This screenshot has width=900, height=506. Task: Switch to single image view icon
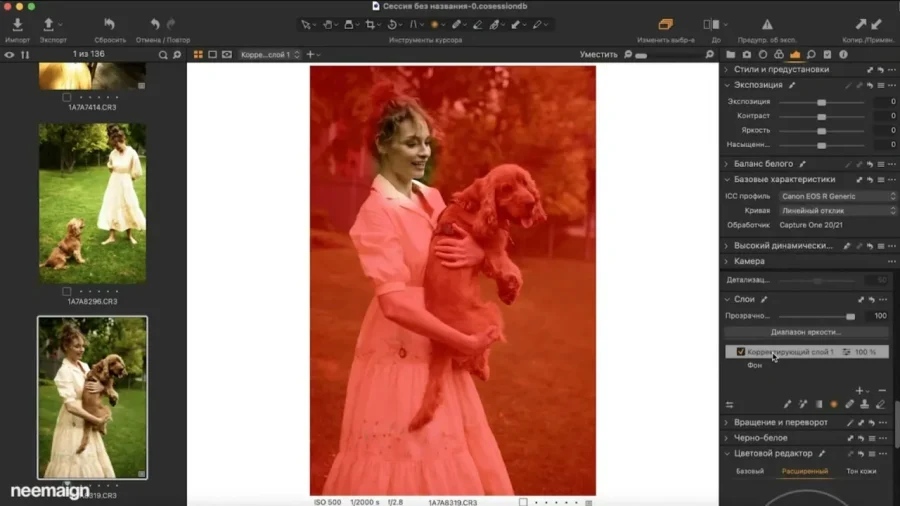pos(212,55)
